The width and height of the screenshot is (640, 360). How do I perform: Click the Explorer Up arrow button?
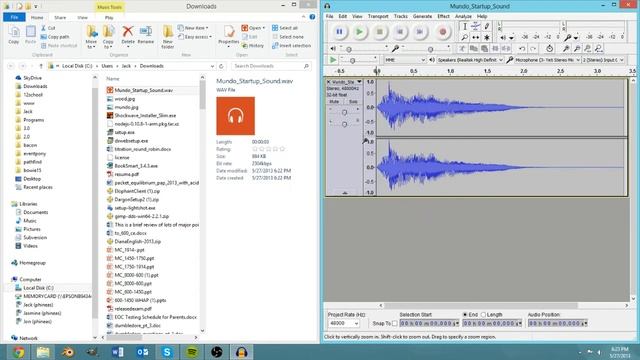tap(41, 66)
